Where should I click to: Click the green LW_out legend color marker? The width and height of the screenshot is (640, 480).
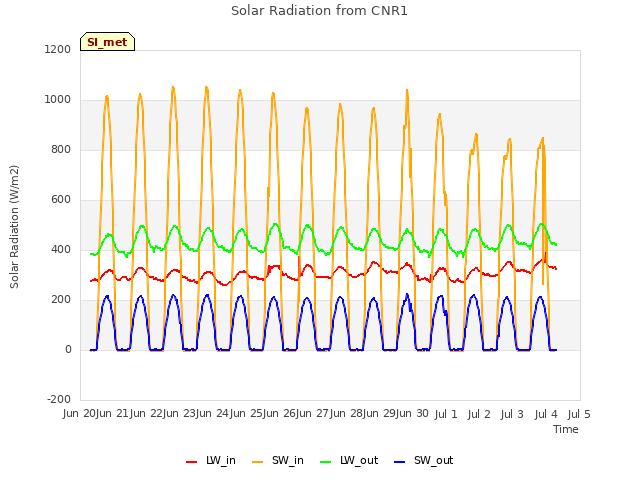[326, 462]
